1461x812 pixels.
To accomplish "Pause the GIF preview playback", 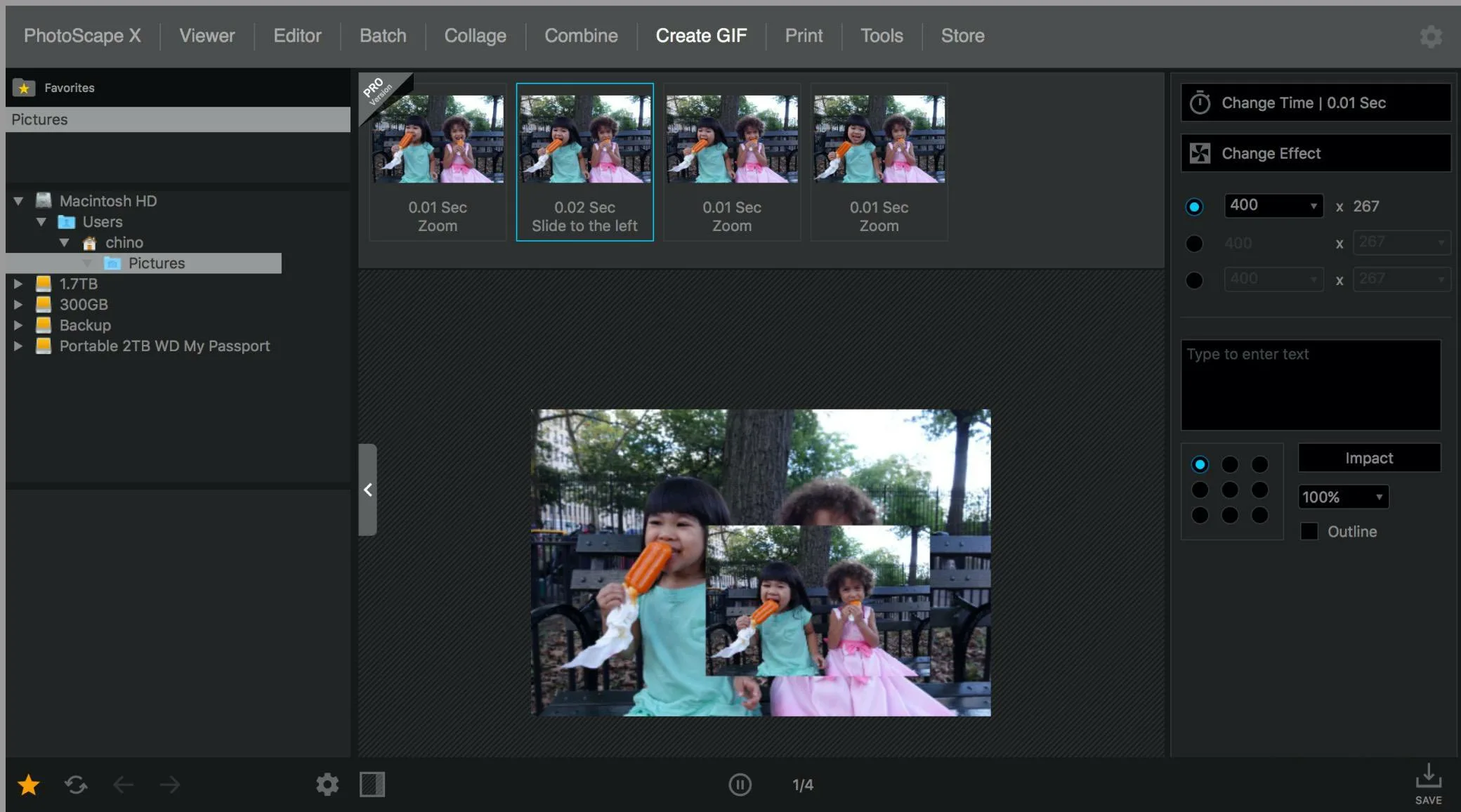I will [740, 785].
